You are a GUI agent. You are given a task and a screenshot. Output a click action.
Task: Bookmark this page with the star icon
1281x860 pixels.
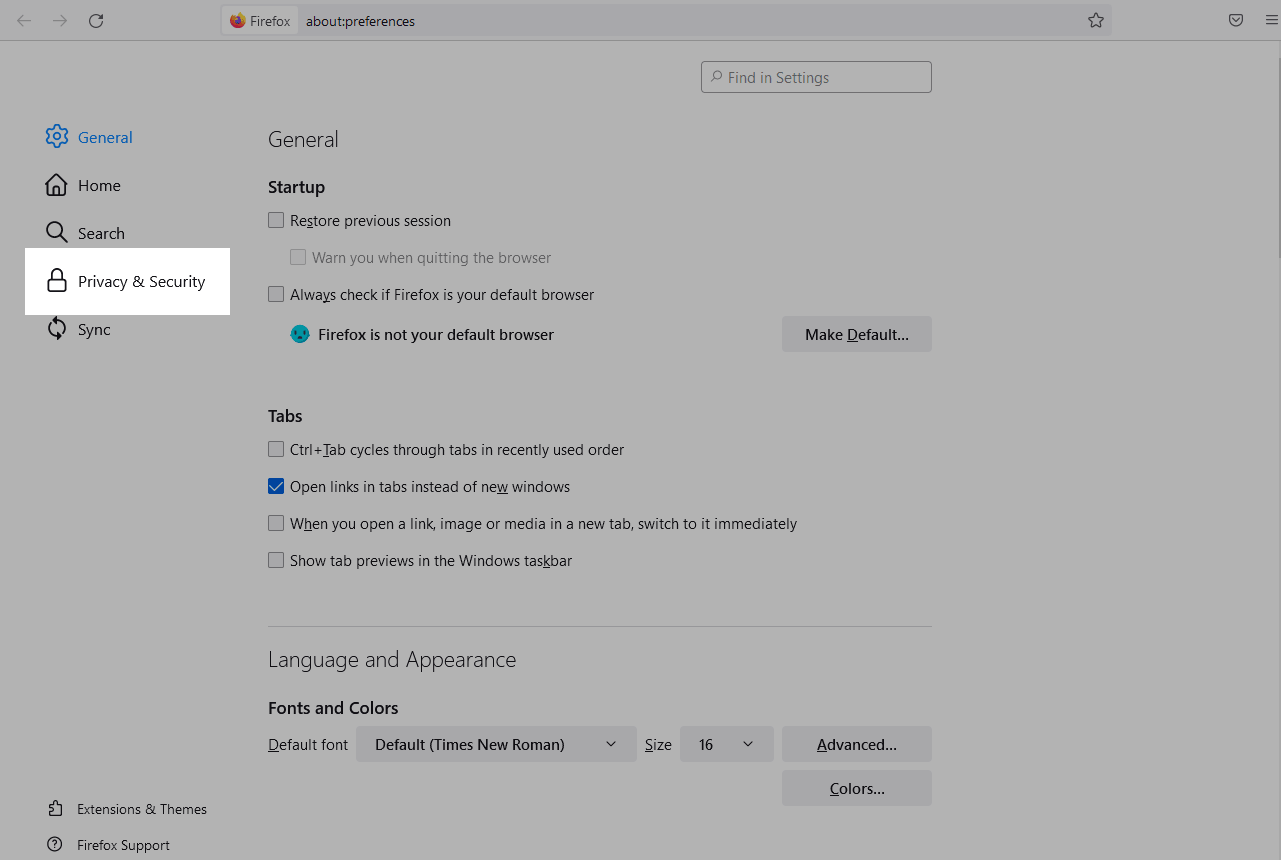point(1096,20)
